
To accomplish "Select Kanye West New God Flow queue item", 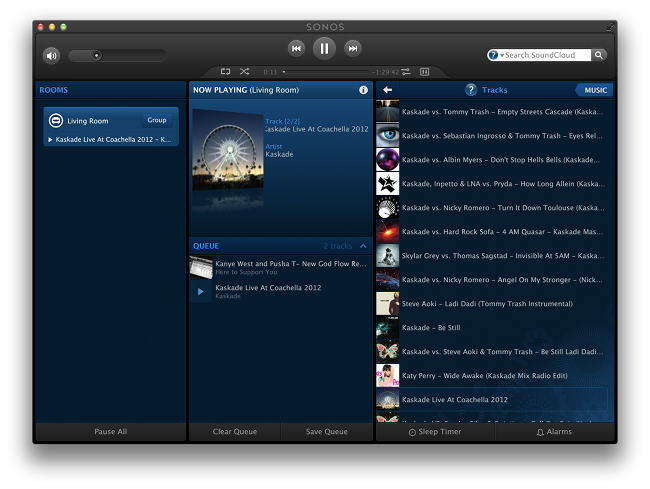I will click(281, 267).
